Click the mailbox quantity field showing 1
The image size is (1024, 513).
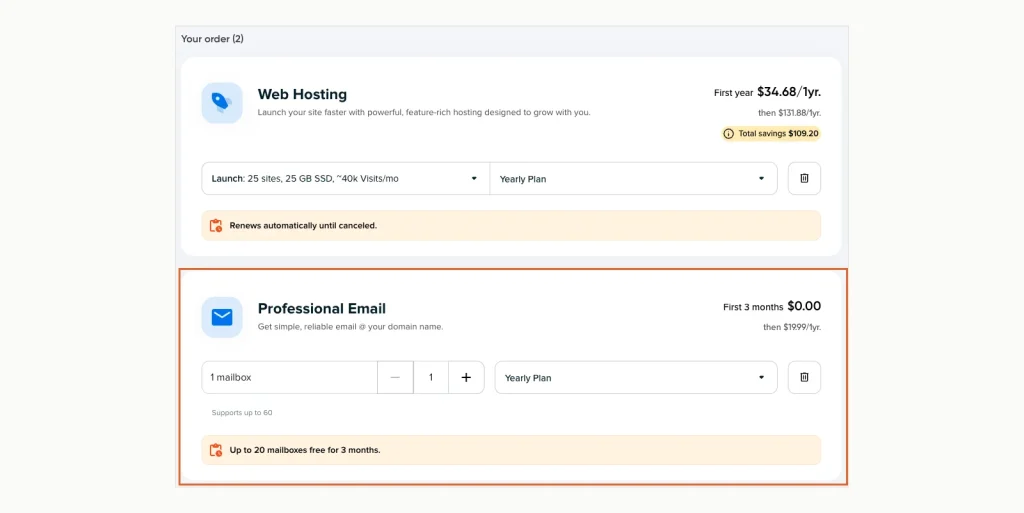coord(431,377)
